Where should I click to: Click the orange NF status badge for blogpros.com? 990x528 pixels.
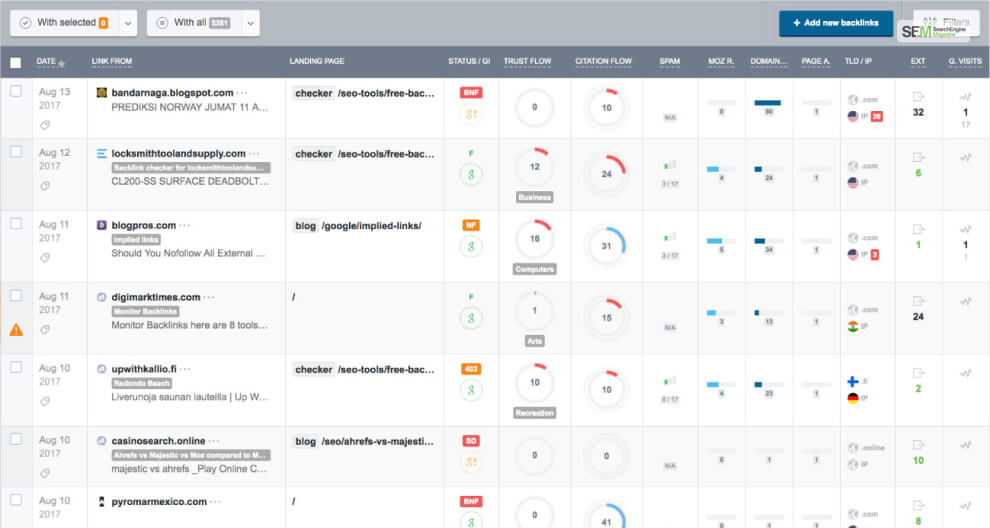[x=471, y=225]
